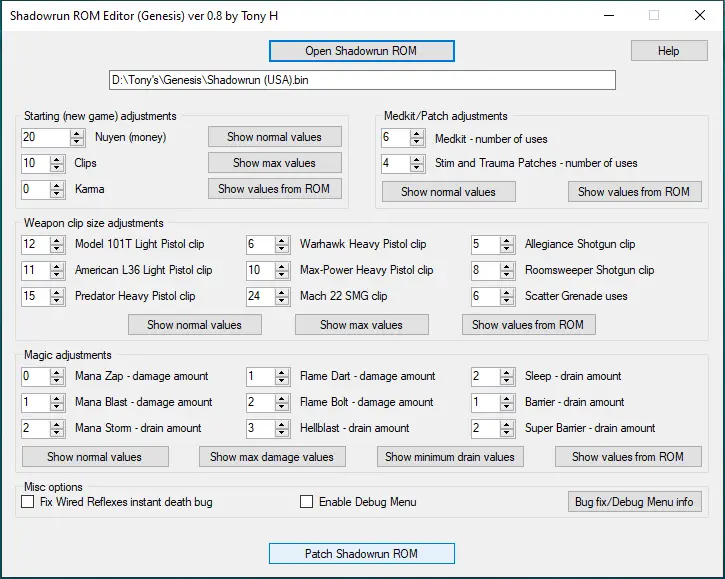
Task: Click the Clips value field
Action: click(35, 163)
